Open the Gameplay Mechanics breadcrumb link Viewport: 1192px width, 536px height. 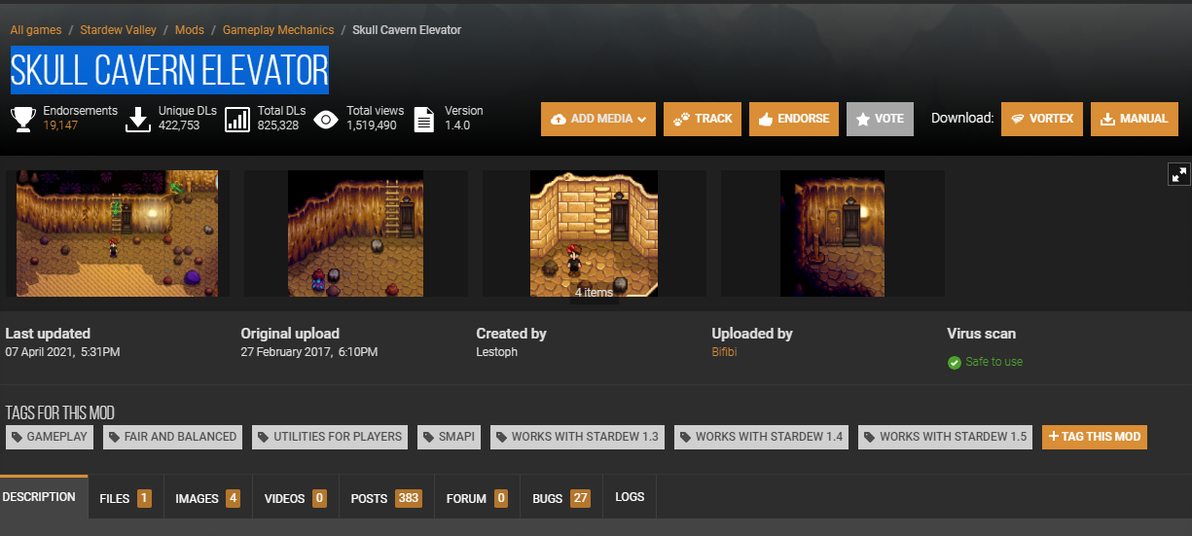tap(278, 30)
